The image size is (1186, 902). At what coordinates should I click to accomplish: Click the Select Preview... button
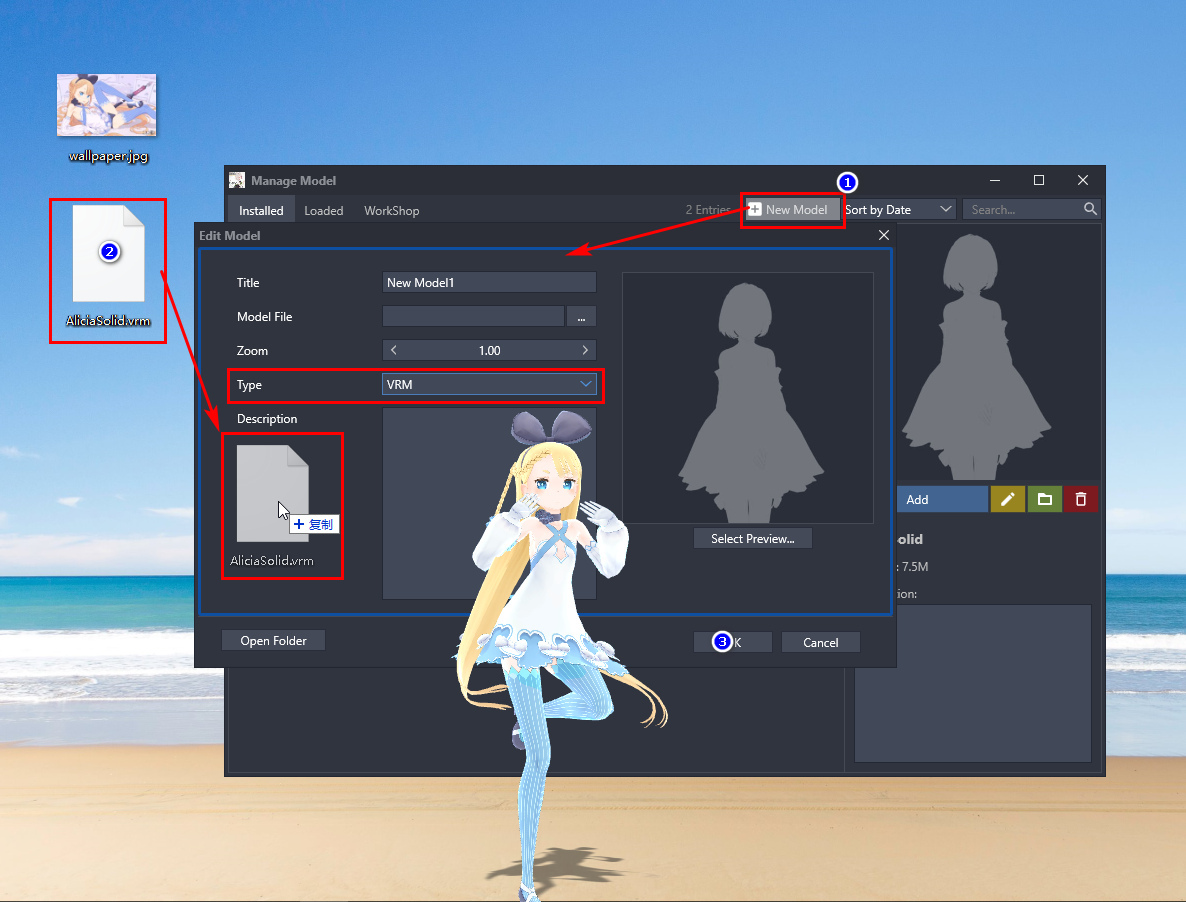point(753,538)
